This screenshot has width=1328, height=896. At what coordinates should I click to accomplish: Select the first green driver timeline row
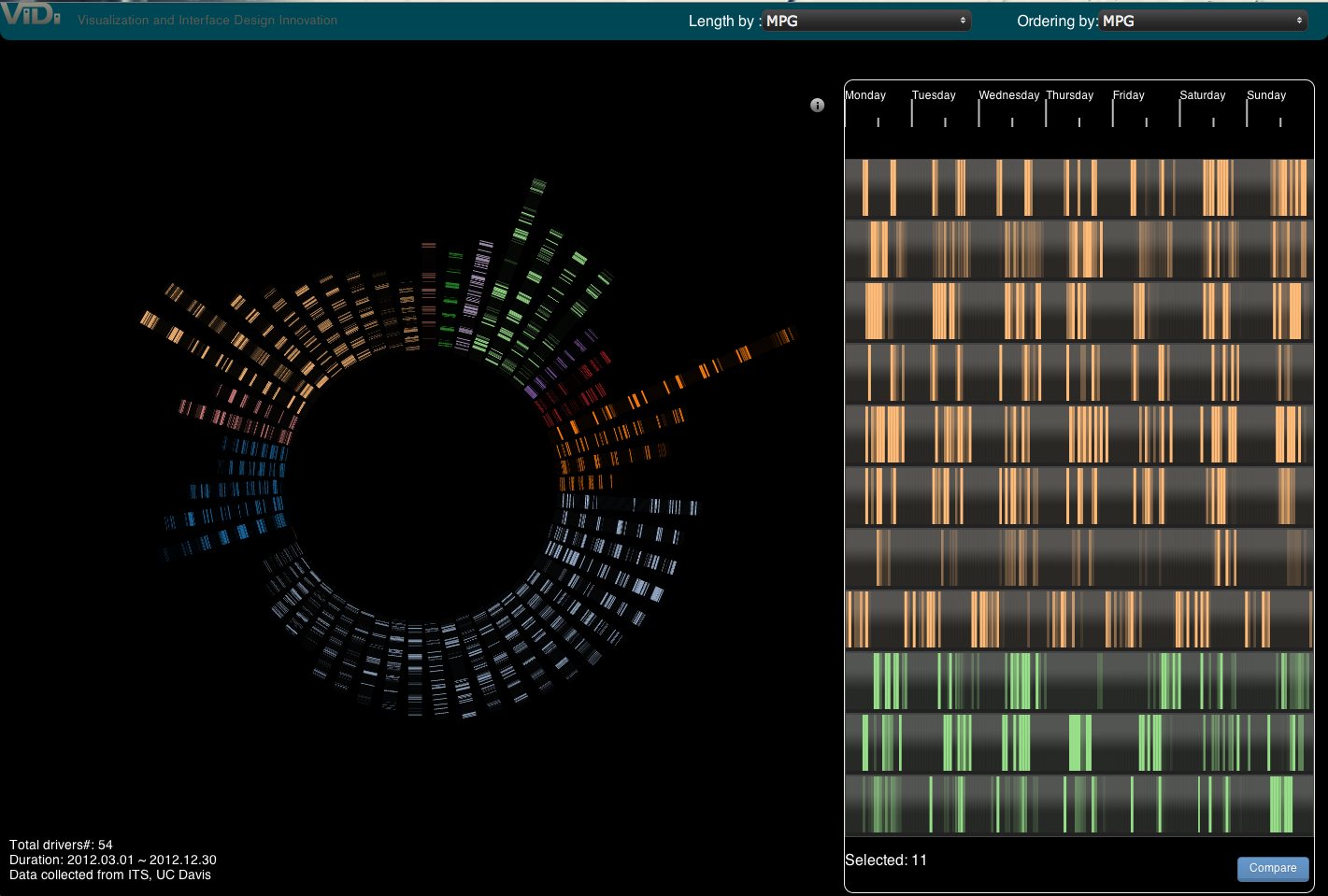coord(1078,681)
